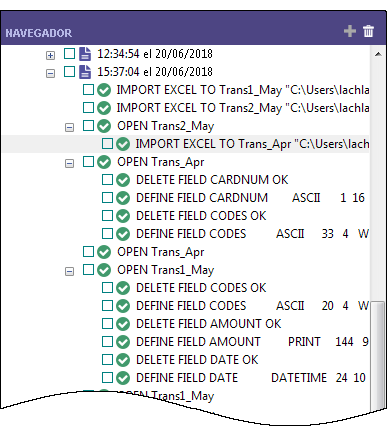Click the plus icon in Navegador header
The image size is (387, 427).
tap(350, 31)
